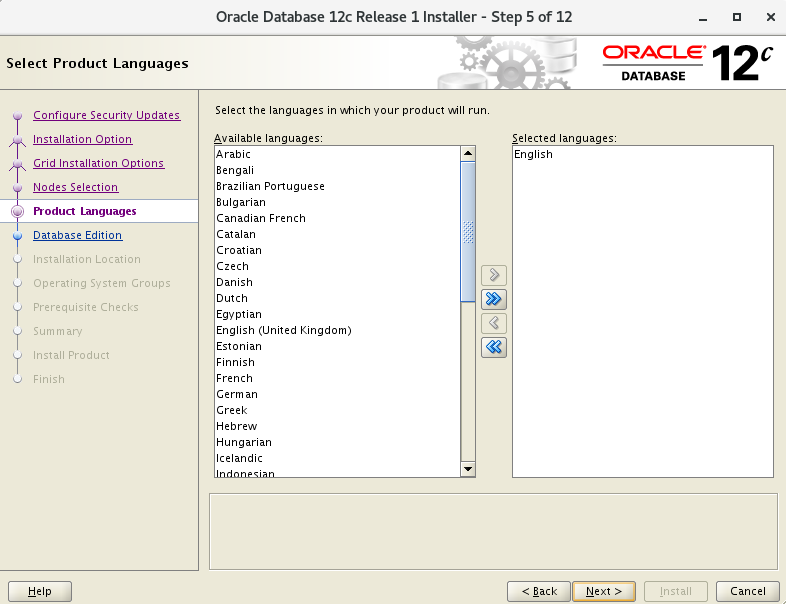Viewport: 786px width, 604px height.
Task: Click the add selected language arrow button
Action: pyautogui.click(x=494, y=275)
